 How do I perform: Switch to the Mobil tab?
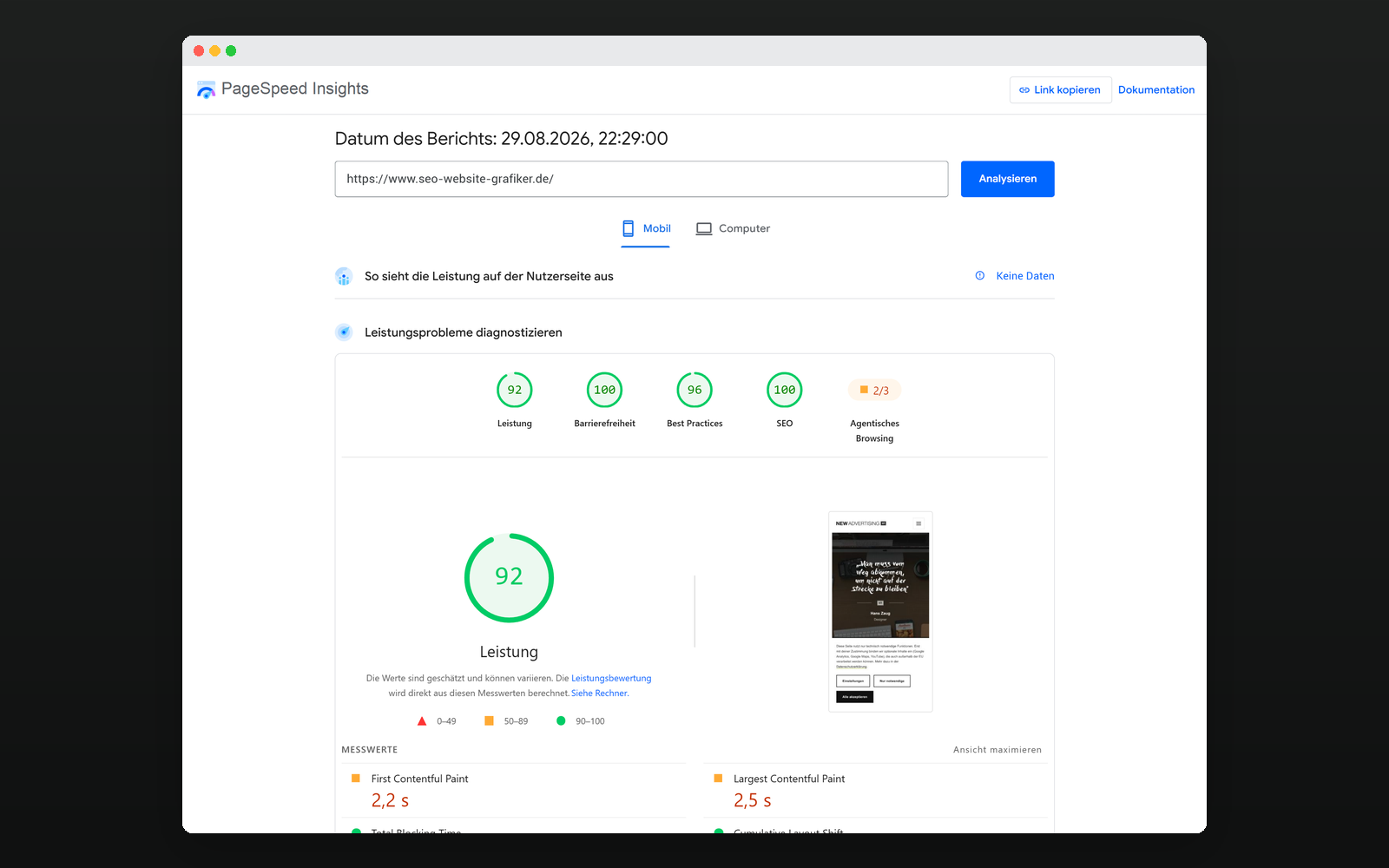pyautogui.click(x=645, y=229)
